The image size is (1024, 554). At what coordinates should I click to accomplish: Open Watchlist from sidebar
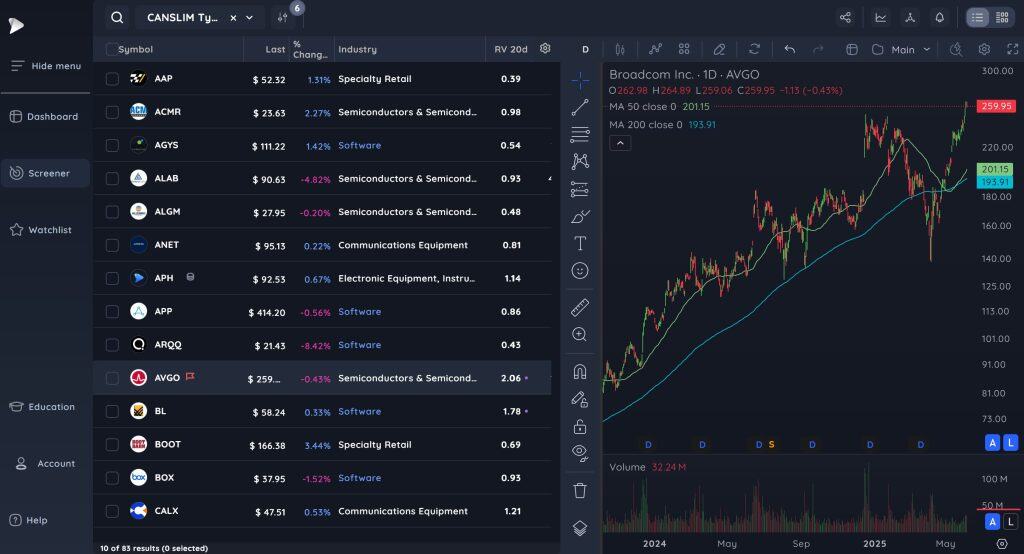tap(40, 230)
